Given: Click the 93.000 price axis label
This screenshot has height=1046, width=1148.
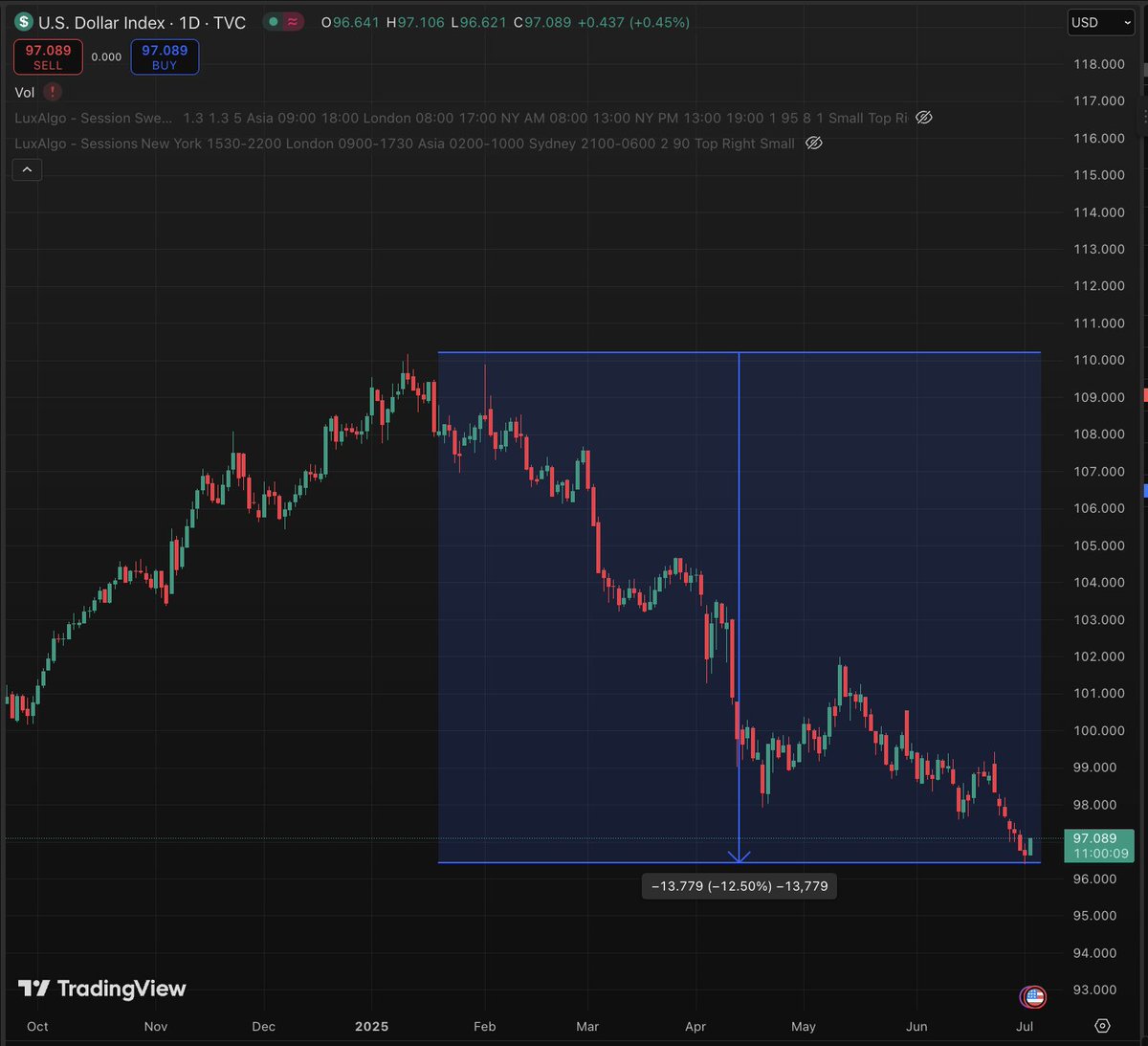Looking at the screenshot, I should [x=1094, y=990].
